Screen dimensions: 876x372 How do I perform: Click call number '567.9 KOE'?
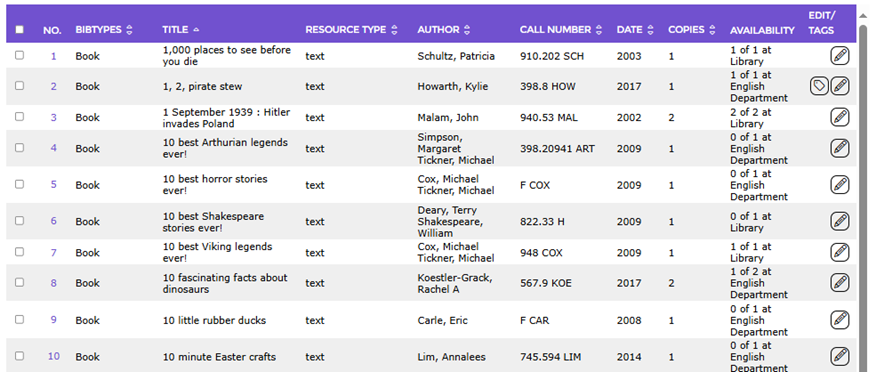(x=545, y=283)
